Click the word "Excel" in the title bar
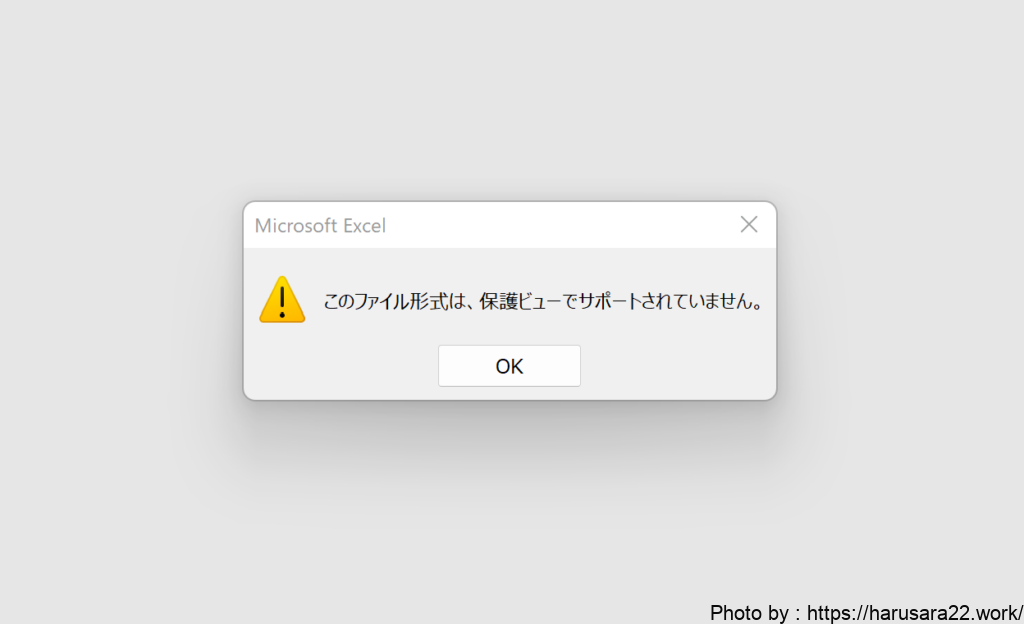1024x624 pixels. coord(364,226)
